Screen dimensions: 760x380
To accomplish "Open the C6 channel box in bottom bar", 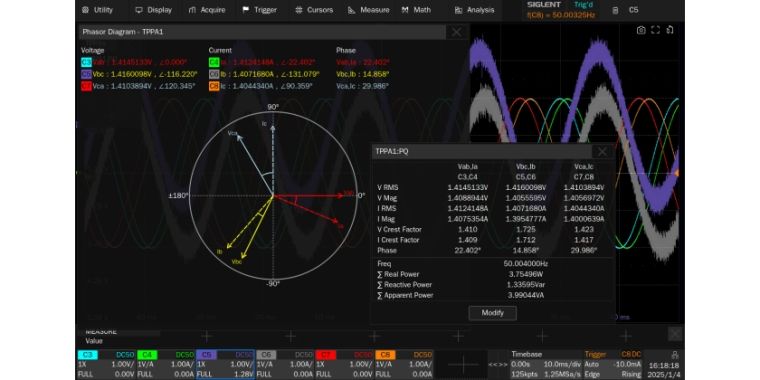I will pos(285,364).
